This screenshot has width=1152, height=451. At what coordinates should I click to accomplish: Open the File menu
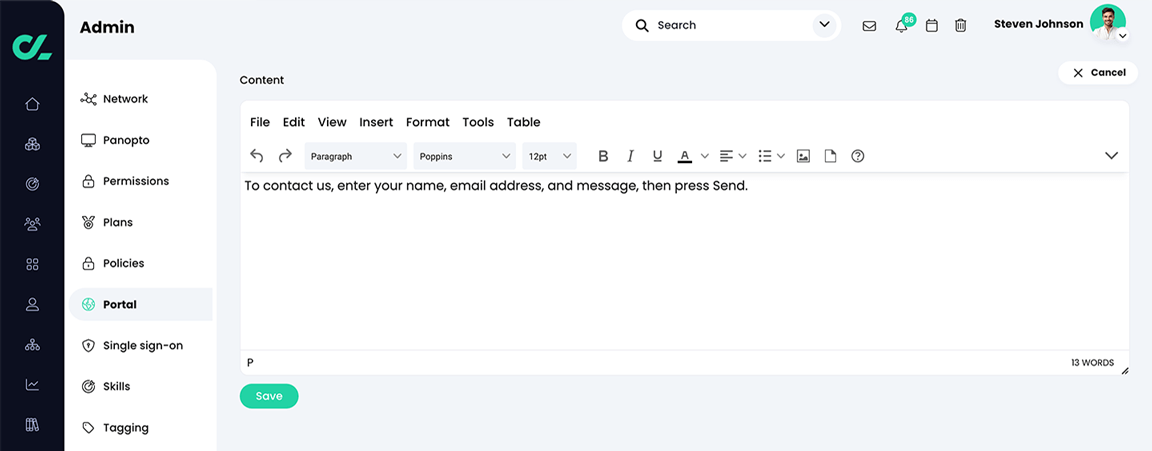[x=260, y=122]
